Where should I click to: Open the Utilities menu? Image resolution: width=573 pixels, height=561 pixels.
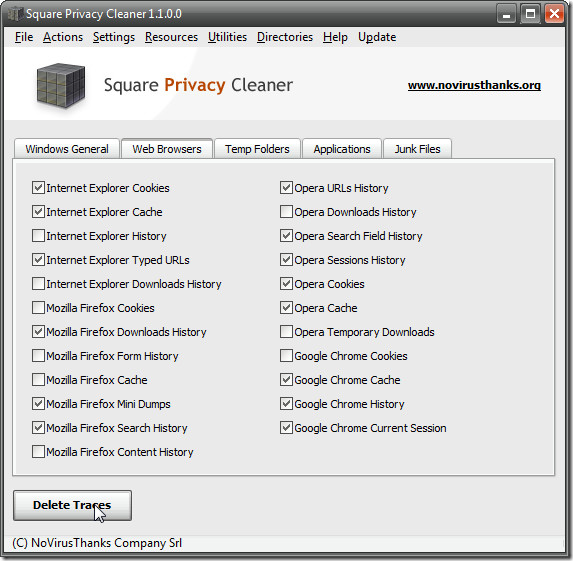tap(227, 37)
